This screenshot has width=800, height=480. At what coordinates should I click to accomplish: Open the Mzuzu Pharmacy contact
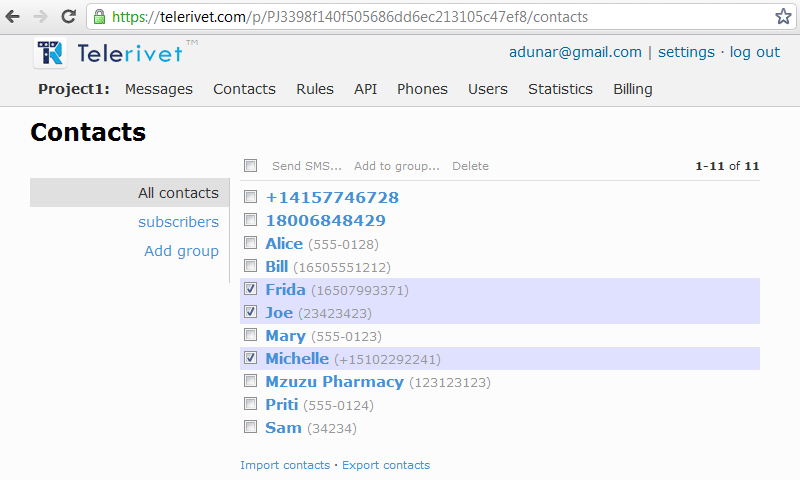click(334, 382)
